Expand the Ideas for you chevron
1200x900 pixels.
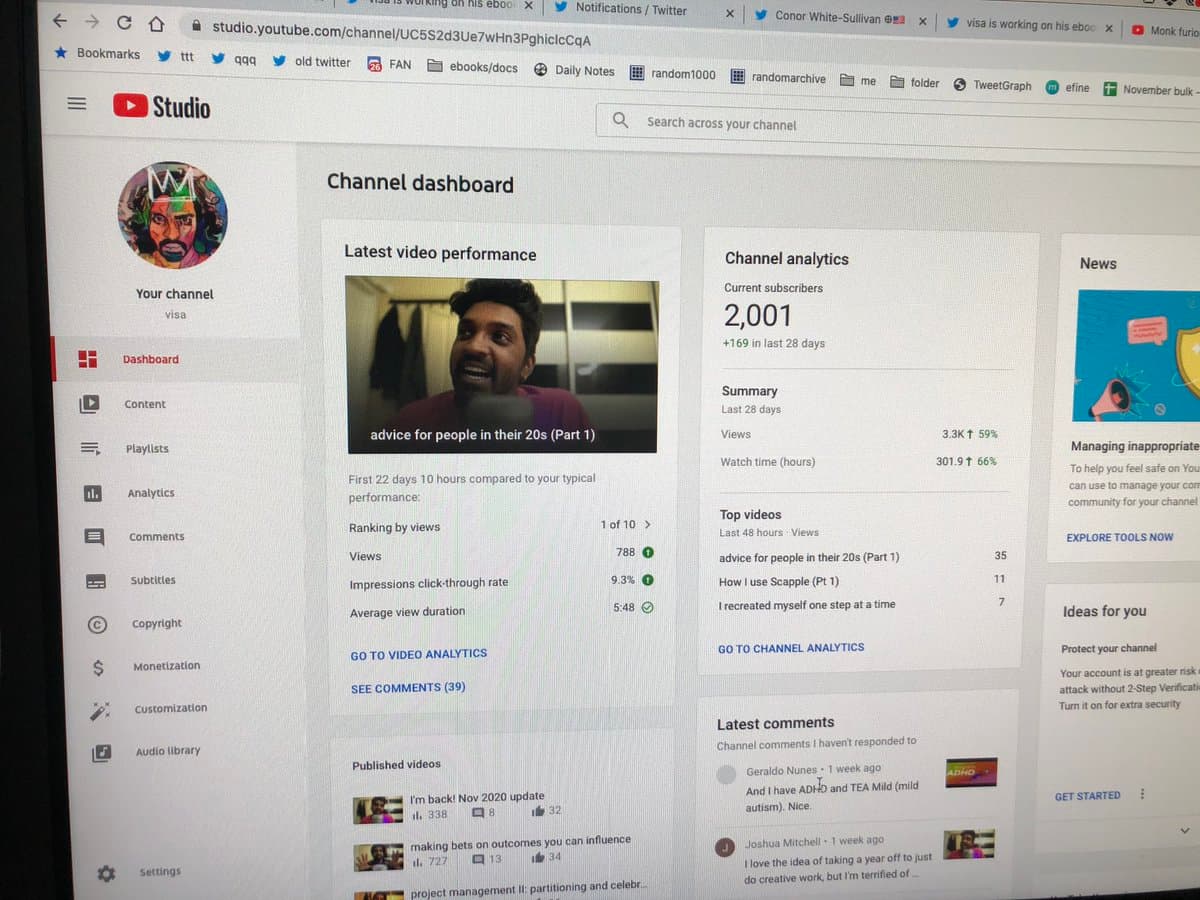(1185, 830)
